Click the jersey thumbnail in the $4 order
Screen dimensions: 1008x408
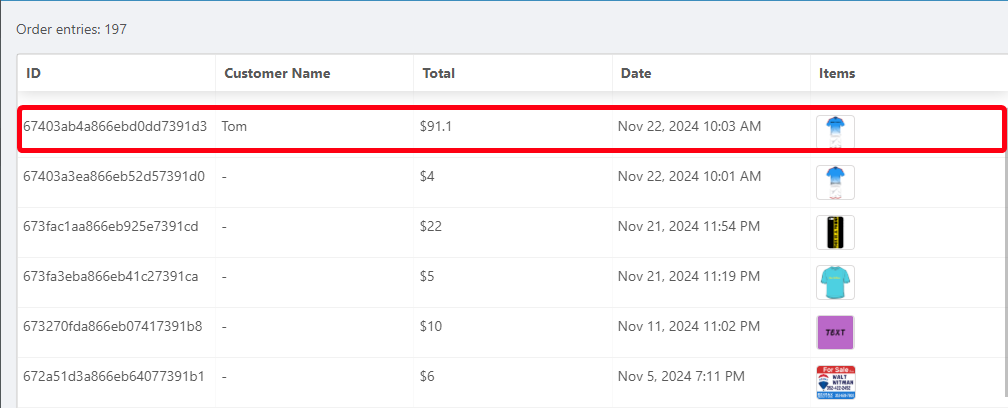coord(835,182)
